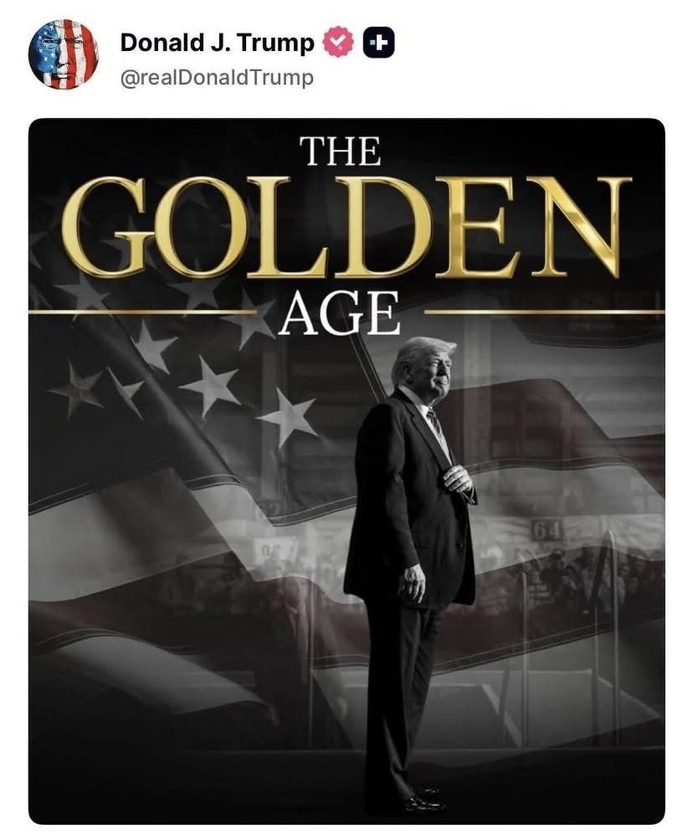Click the word THE in the image

coord(341,151)
